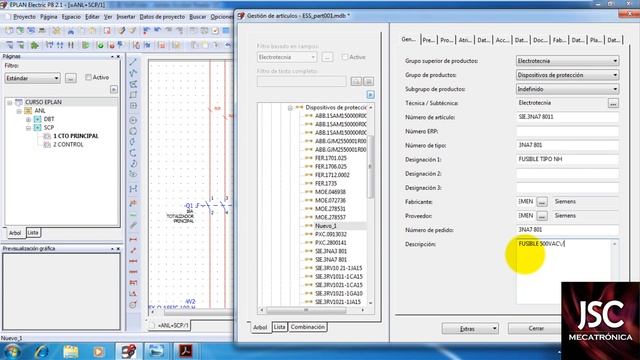Select Nuevo_1 article in tree
Image resolution: width=640 pixels, height=360 pixels.
326,226
